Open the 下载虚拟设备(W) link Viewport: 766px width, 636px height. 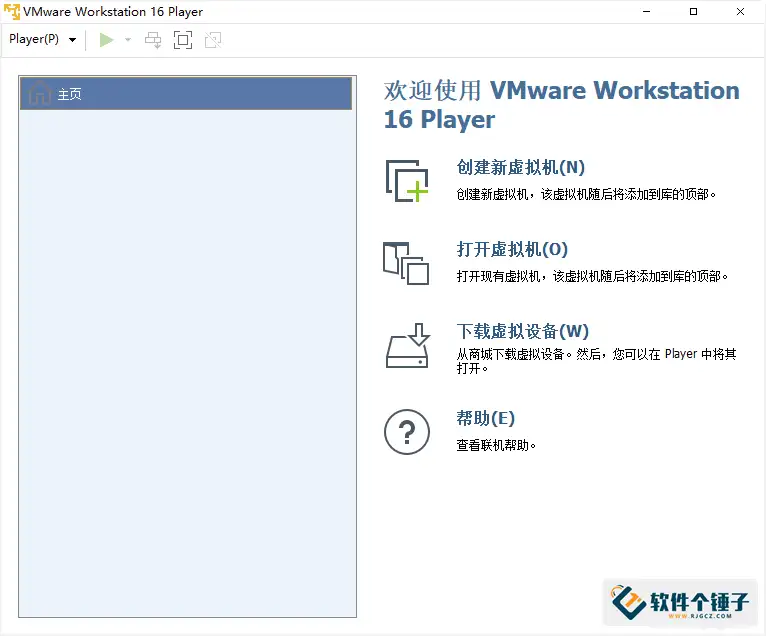pos(523,331)
